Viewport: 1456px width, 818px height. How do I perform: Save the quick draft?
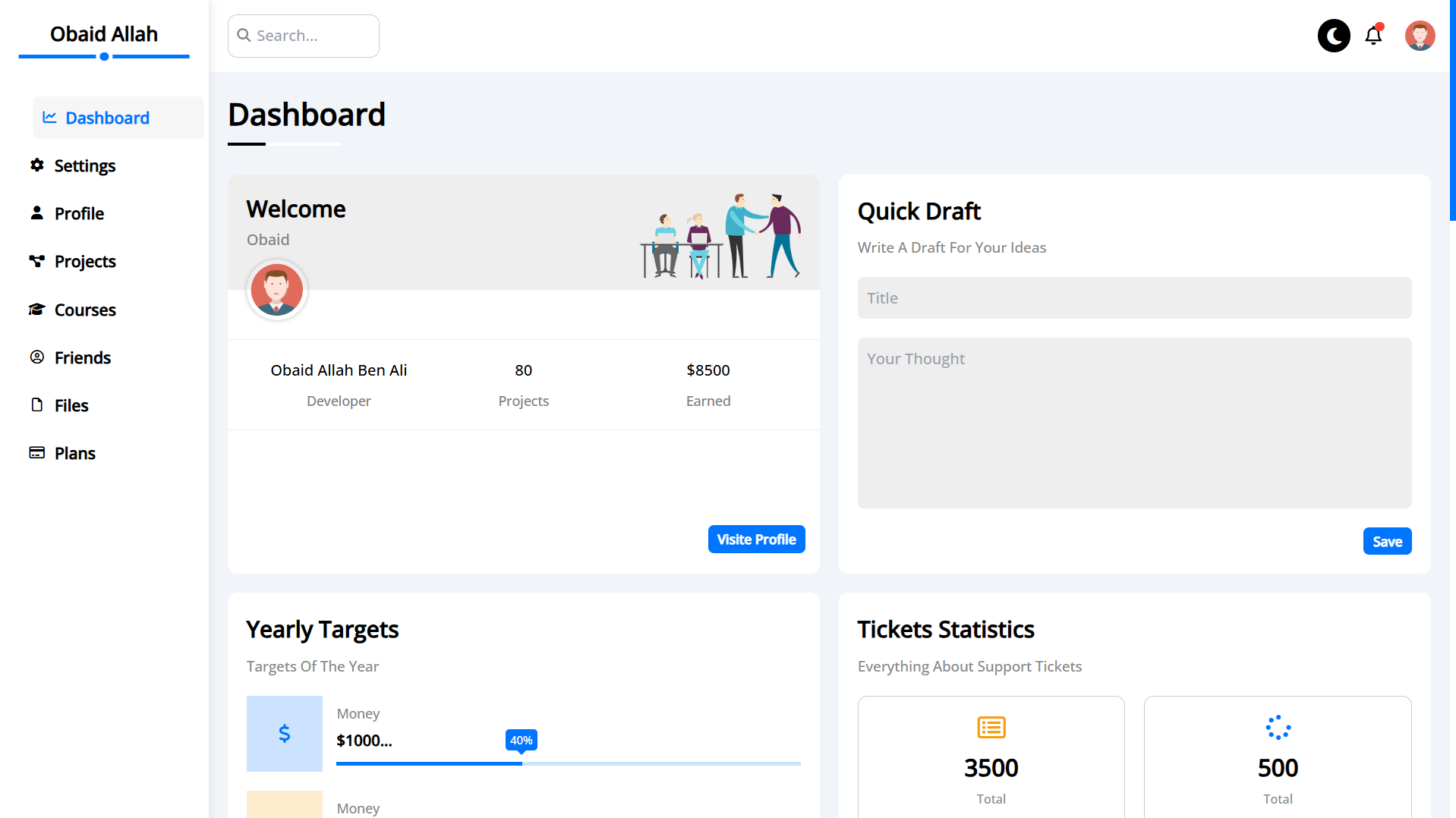[x=1387, y=541]
